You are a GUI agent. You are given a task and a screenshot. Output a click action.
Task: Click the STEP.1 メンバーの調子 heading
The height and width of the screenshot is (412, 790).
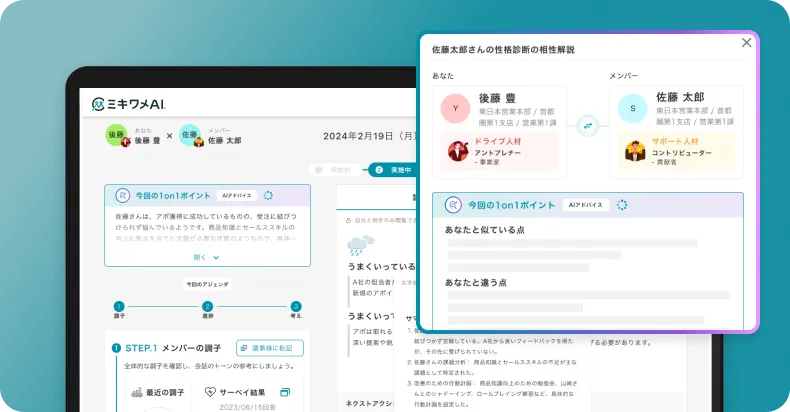click(x=173, y=348)
